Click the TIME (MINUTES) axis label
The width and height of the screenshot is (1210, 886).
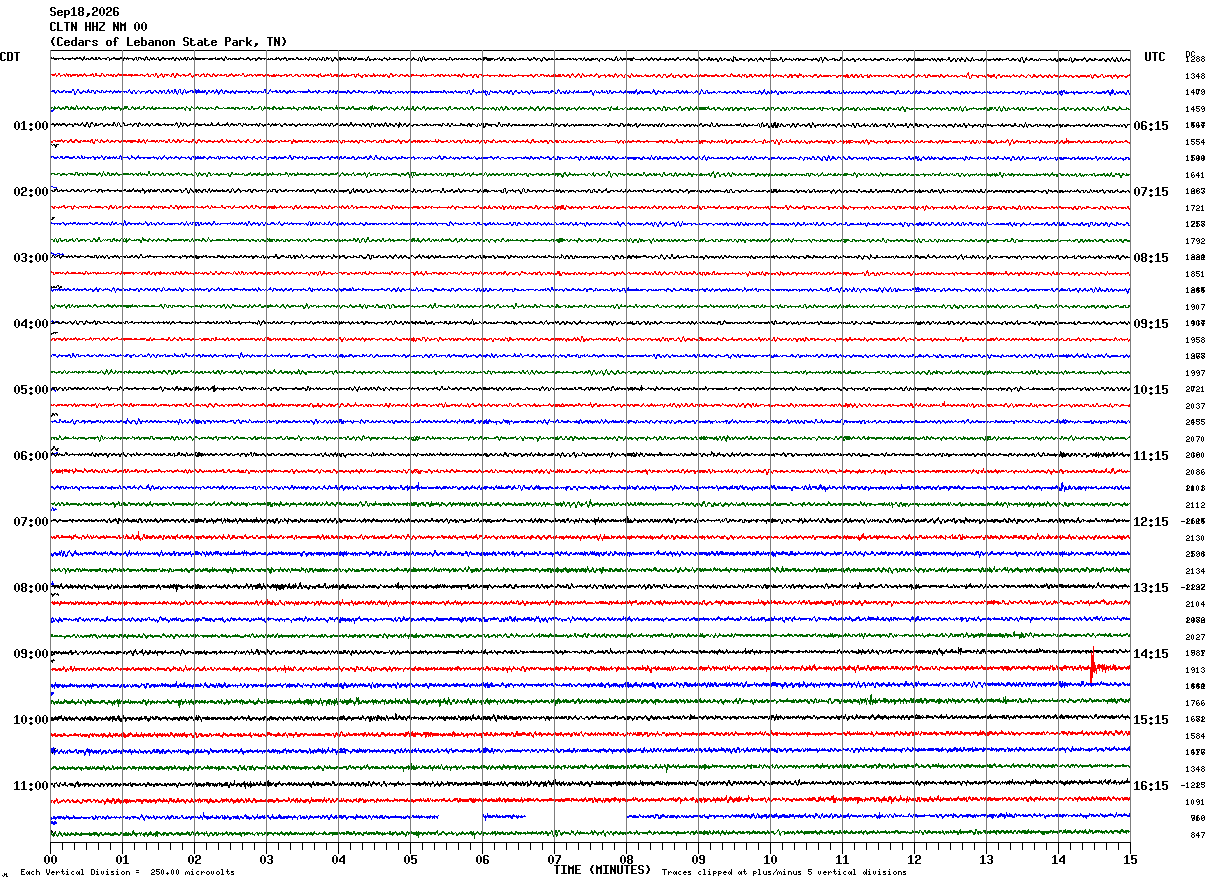pyautogui.click(x=602, y=870)
